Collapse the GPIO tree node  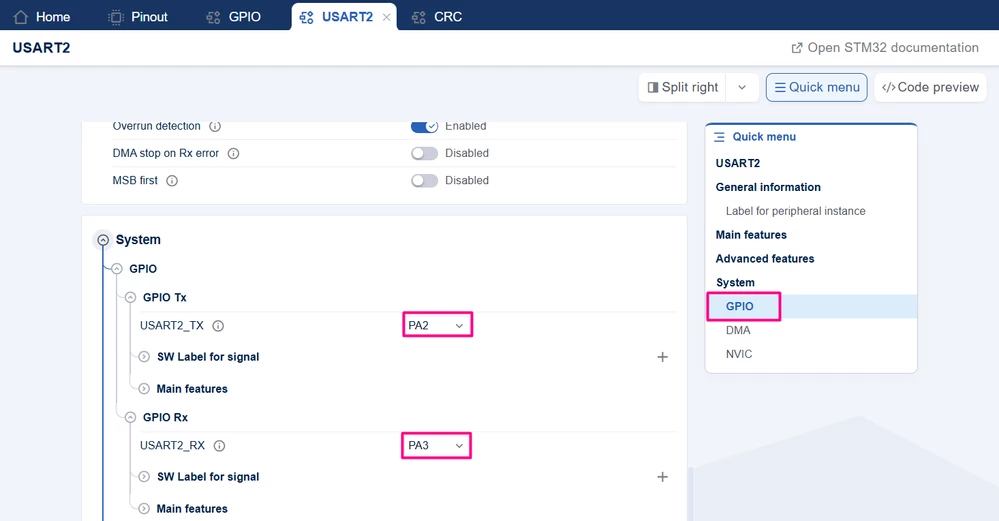coord(117,269)
